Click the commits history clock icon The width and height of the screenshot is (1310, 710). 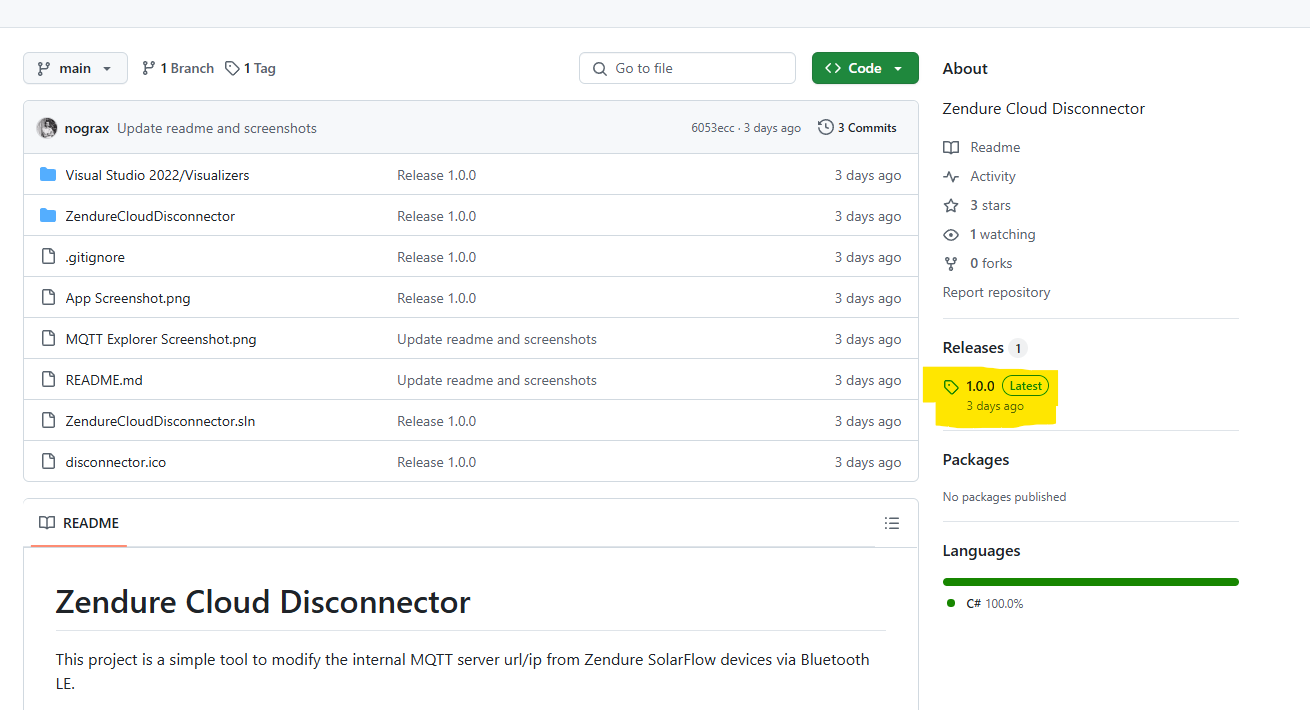[825, 128]
